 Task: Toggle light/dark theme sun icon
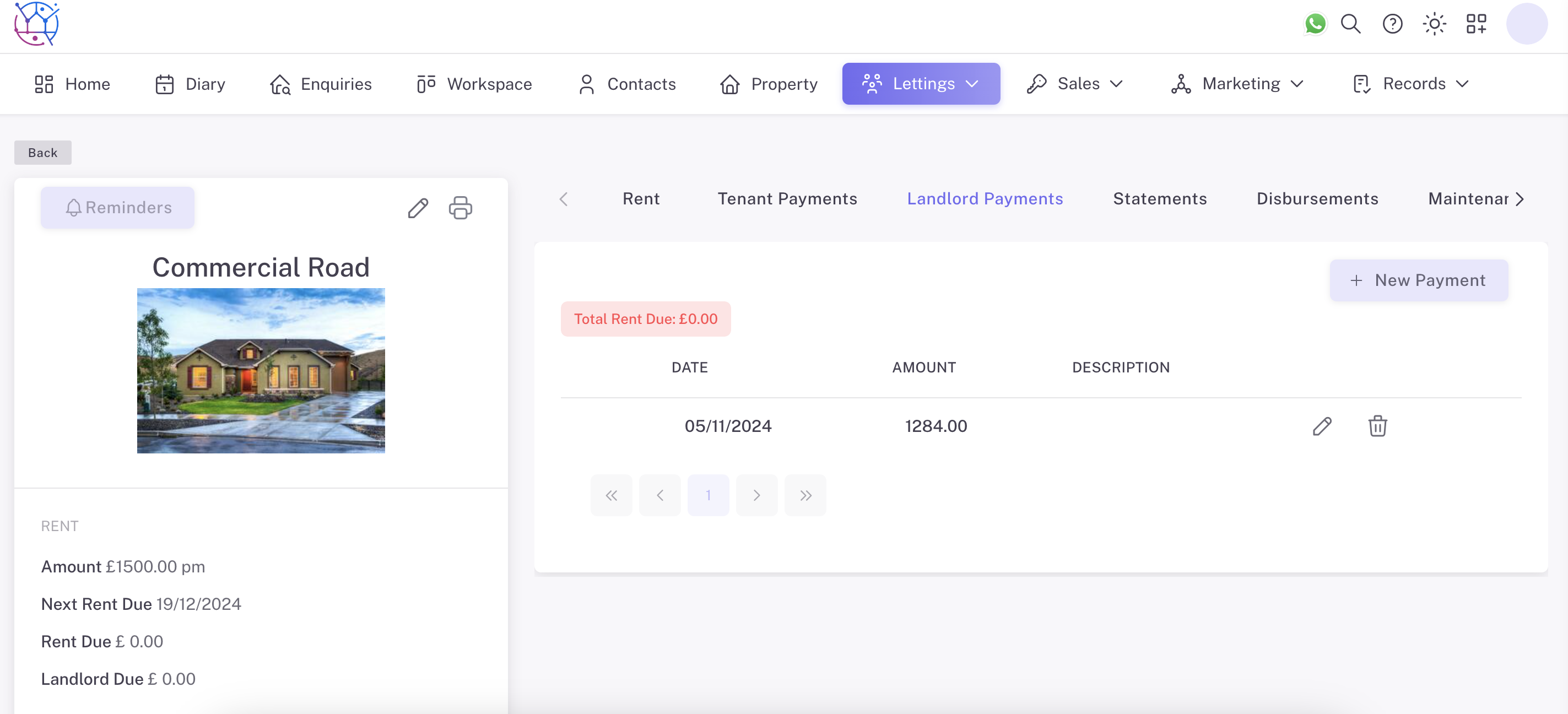1434,24
